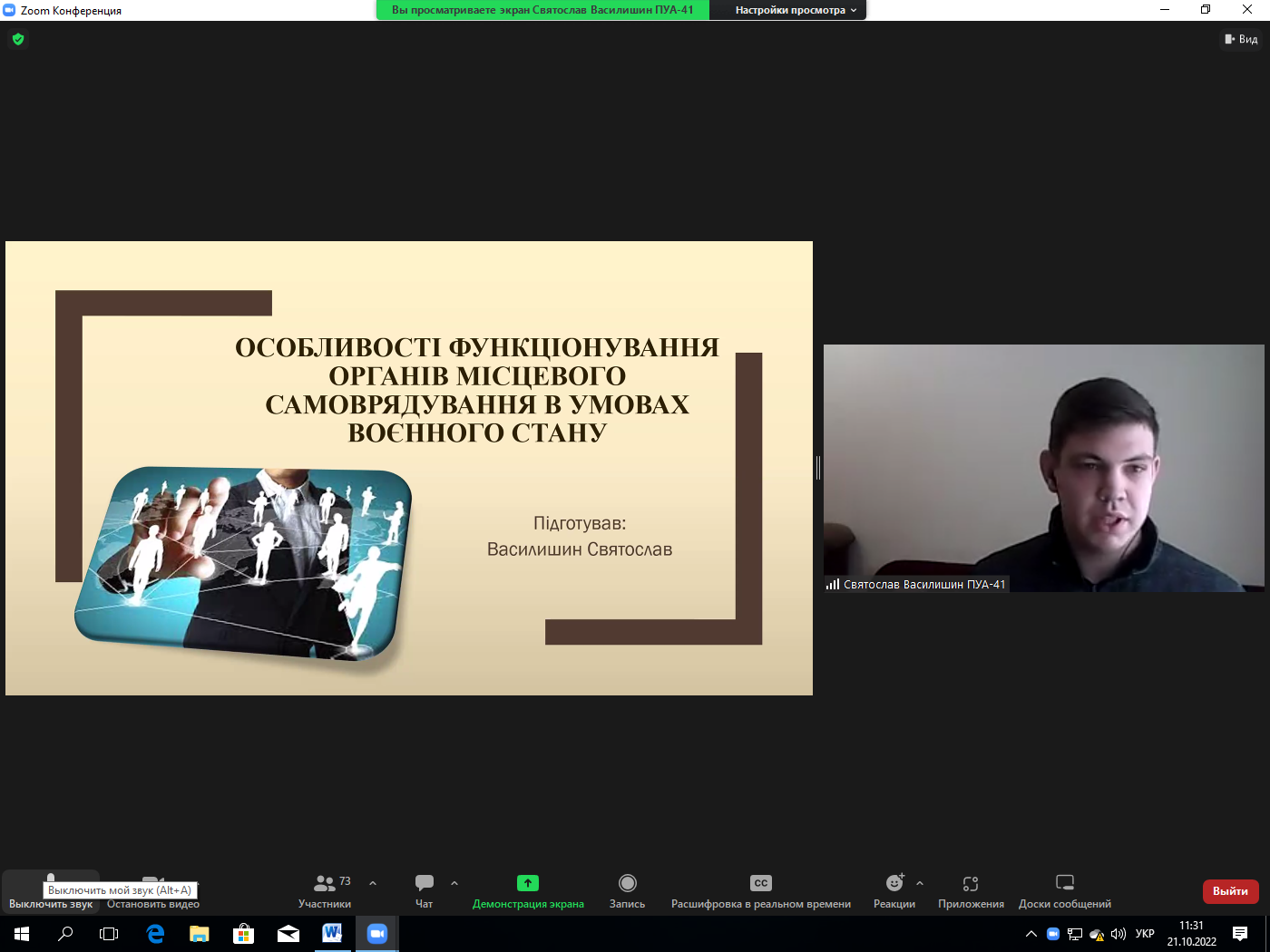Open Windows notification center
The width and height of the screenshot is (1270, 952).
click(1240, 934)
